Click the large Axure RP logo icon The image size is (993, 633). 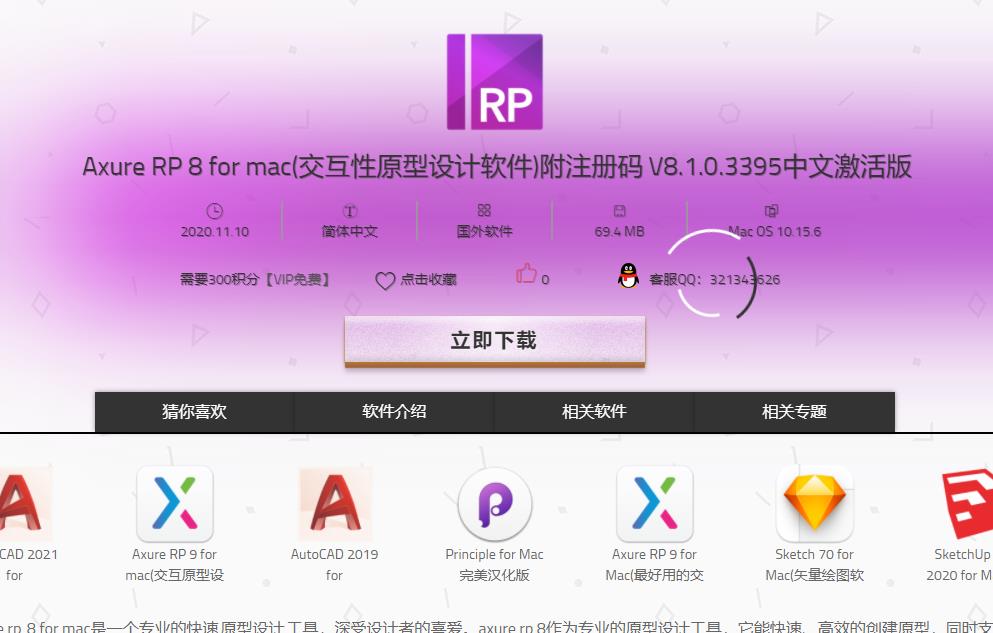[x=495, y=82]
